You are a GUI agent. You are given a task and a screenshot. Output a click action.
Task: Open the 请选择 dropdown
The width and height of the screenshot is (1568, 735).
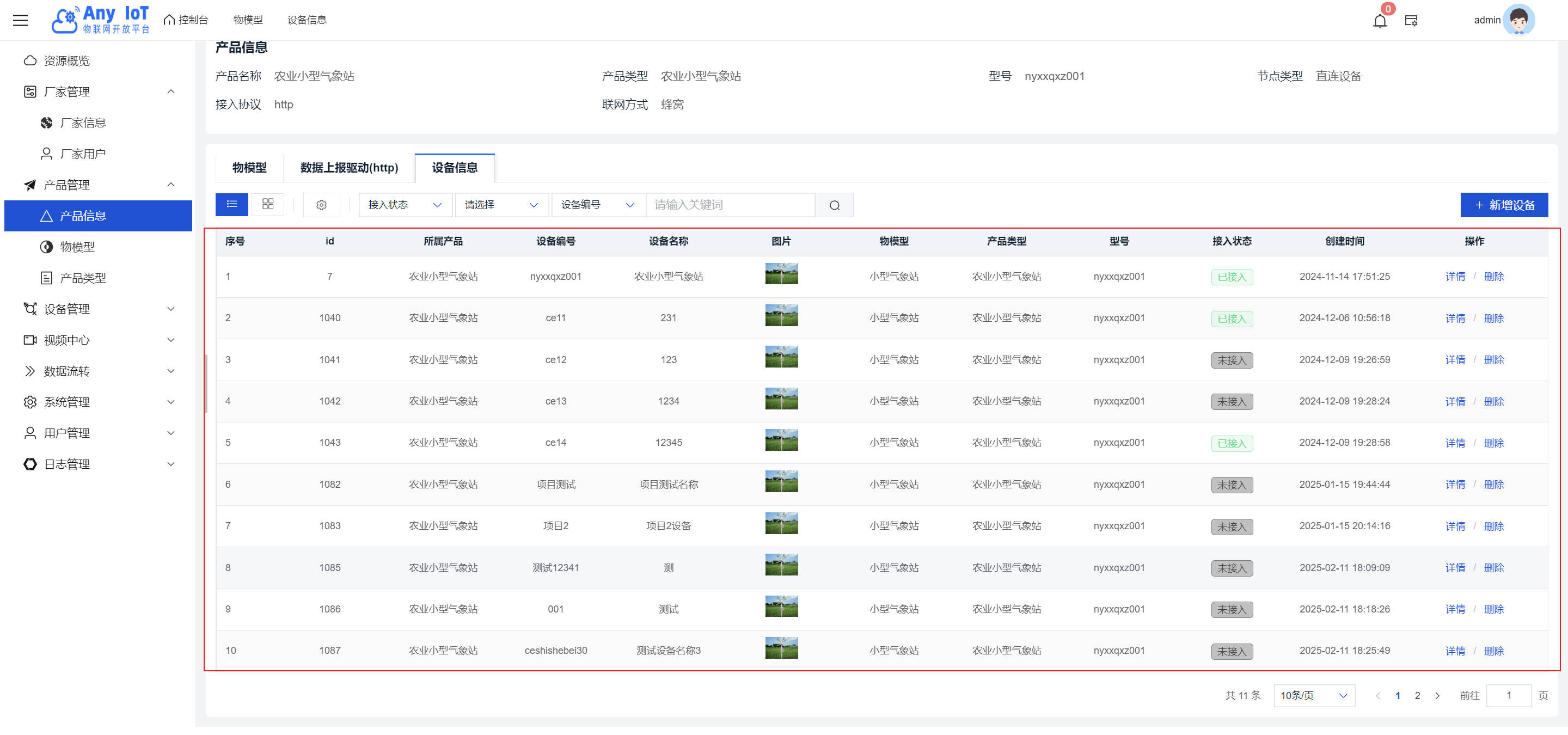501,205
